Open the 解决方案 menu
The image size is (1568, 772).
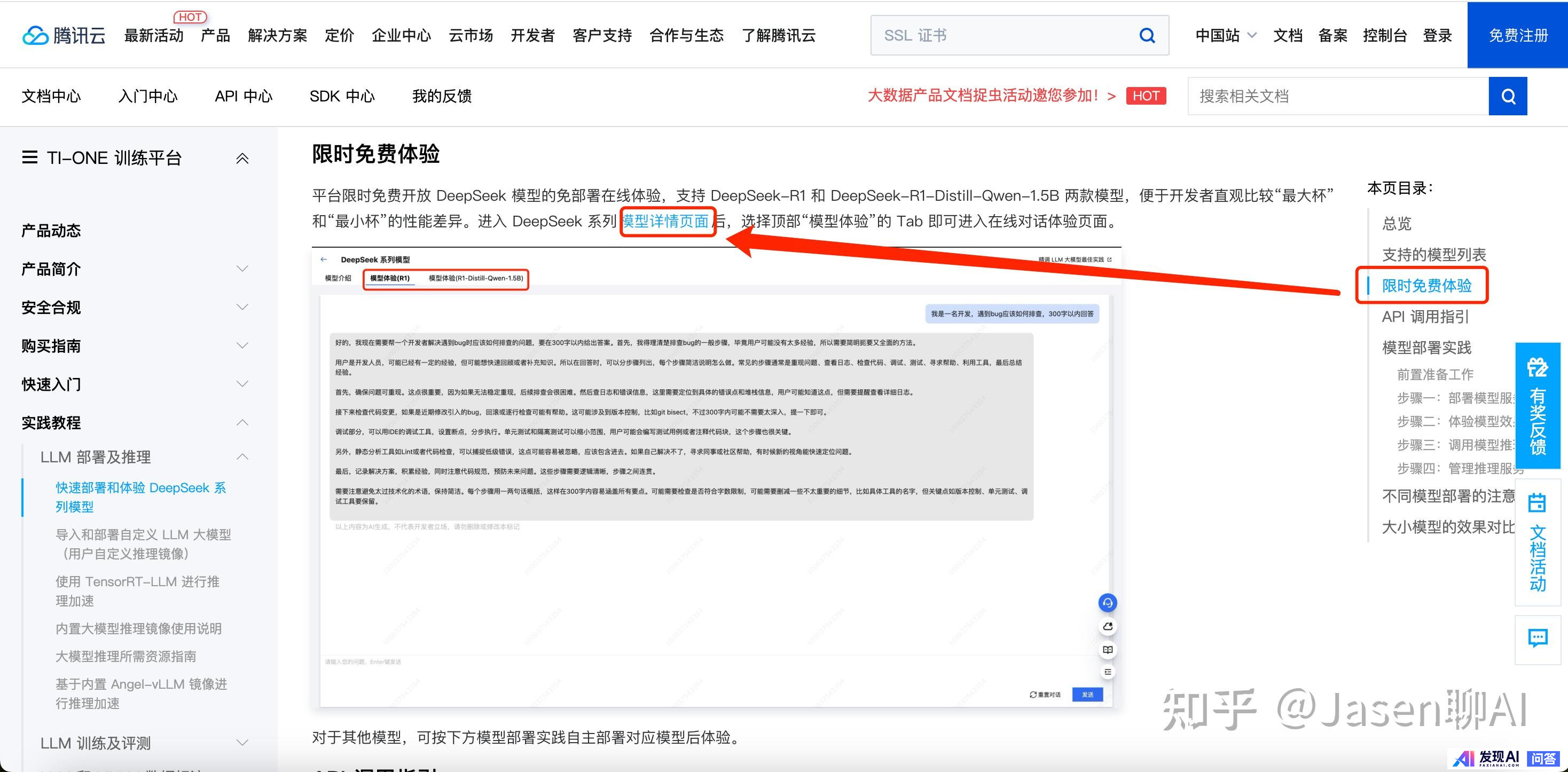click(278, 35)
